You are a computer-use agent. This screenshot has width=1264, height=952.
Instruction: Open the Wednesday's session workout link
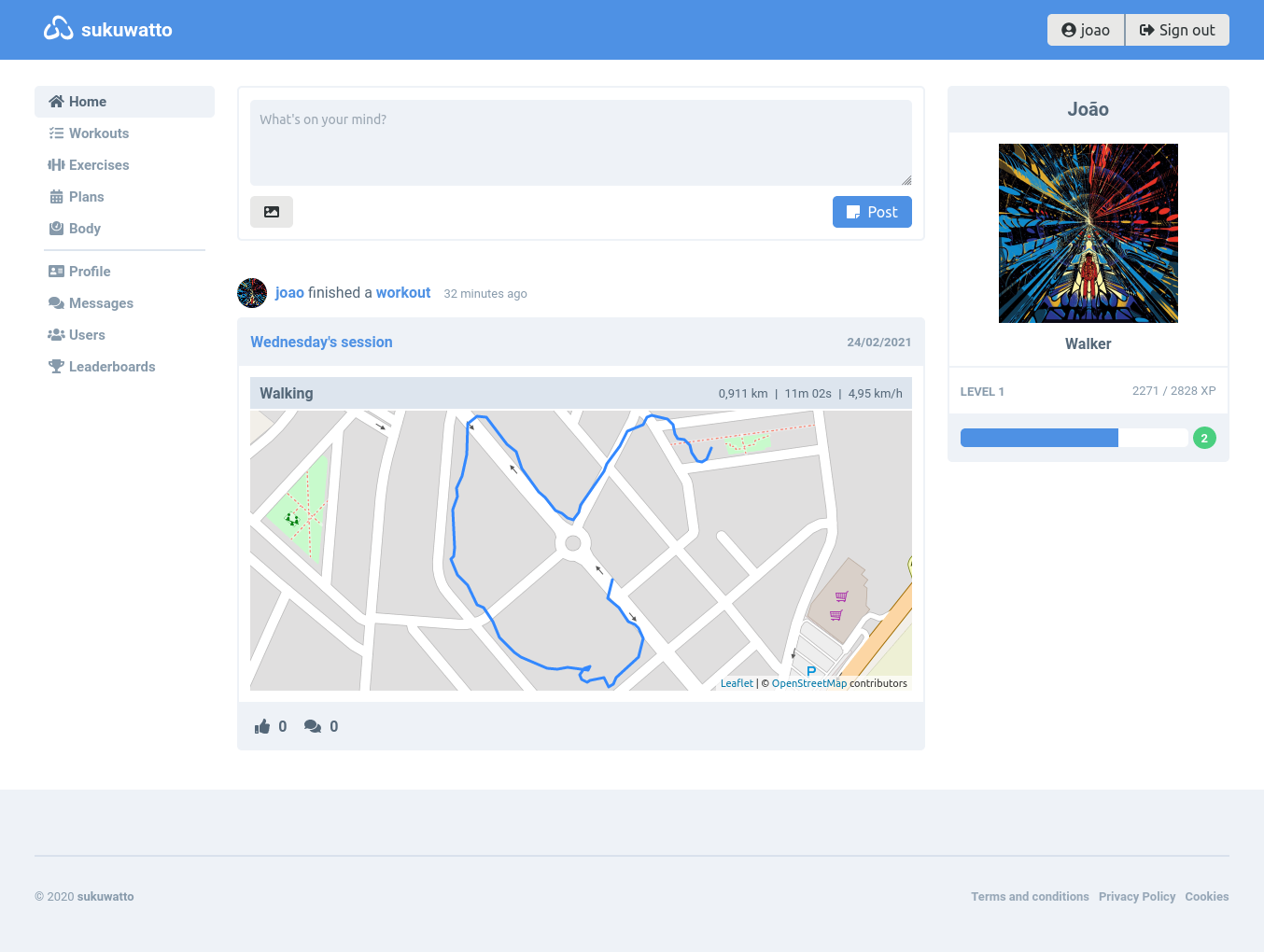(x=321, y=342)
